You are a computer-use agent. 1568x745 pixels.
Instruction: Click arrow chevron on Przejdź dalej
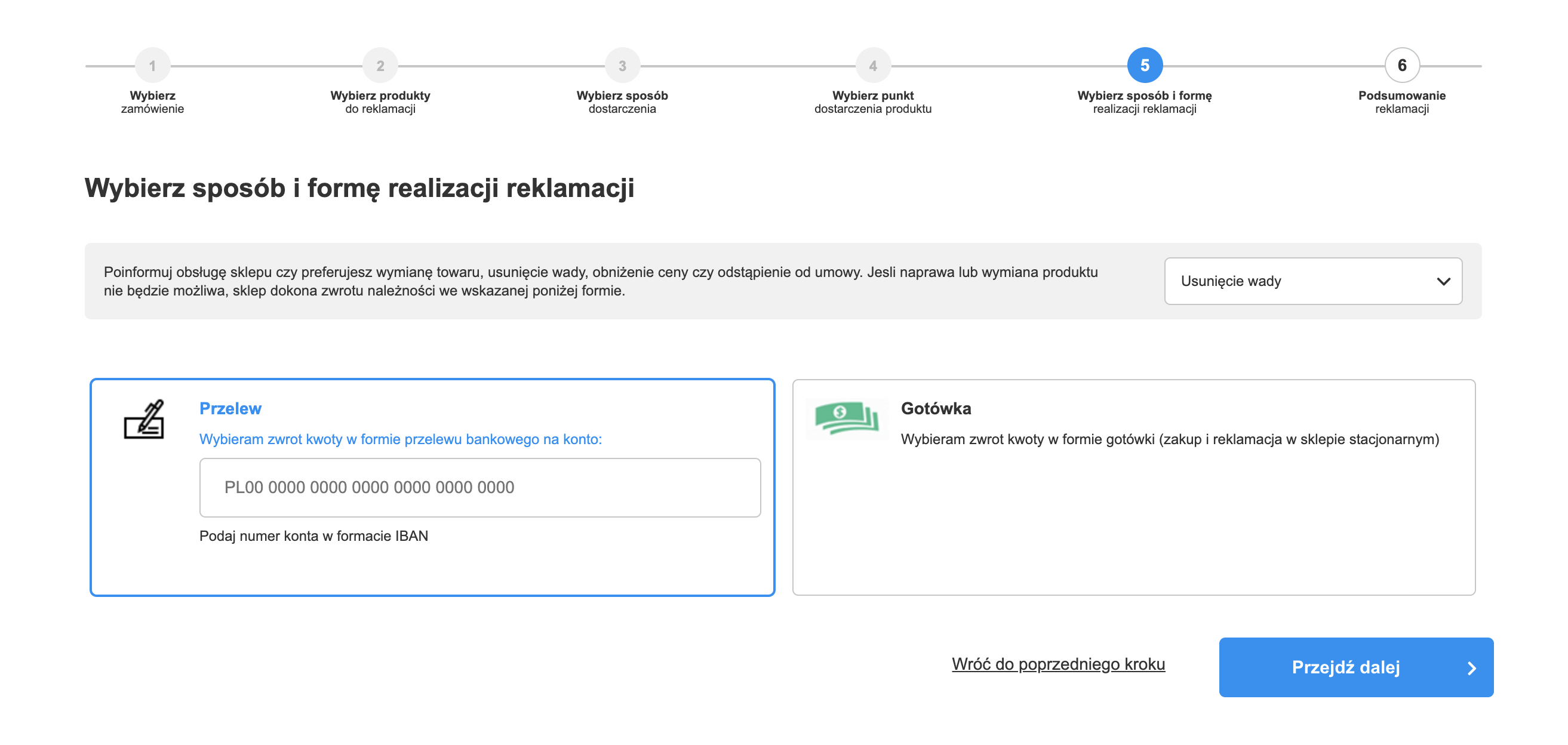(1472, 668)
